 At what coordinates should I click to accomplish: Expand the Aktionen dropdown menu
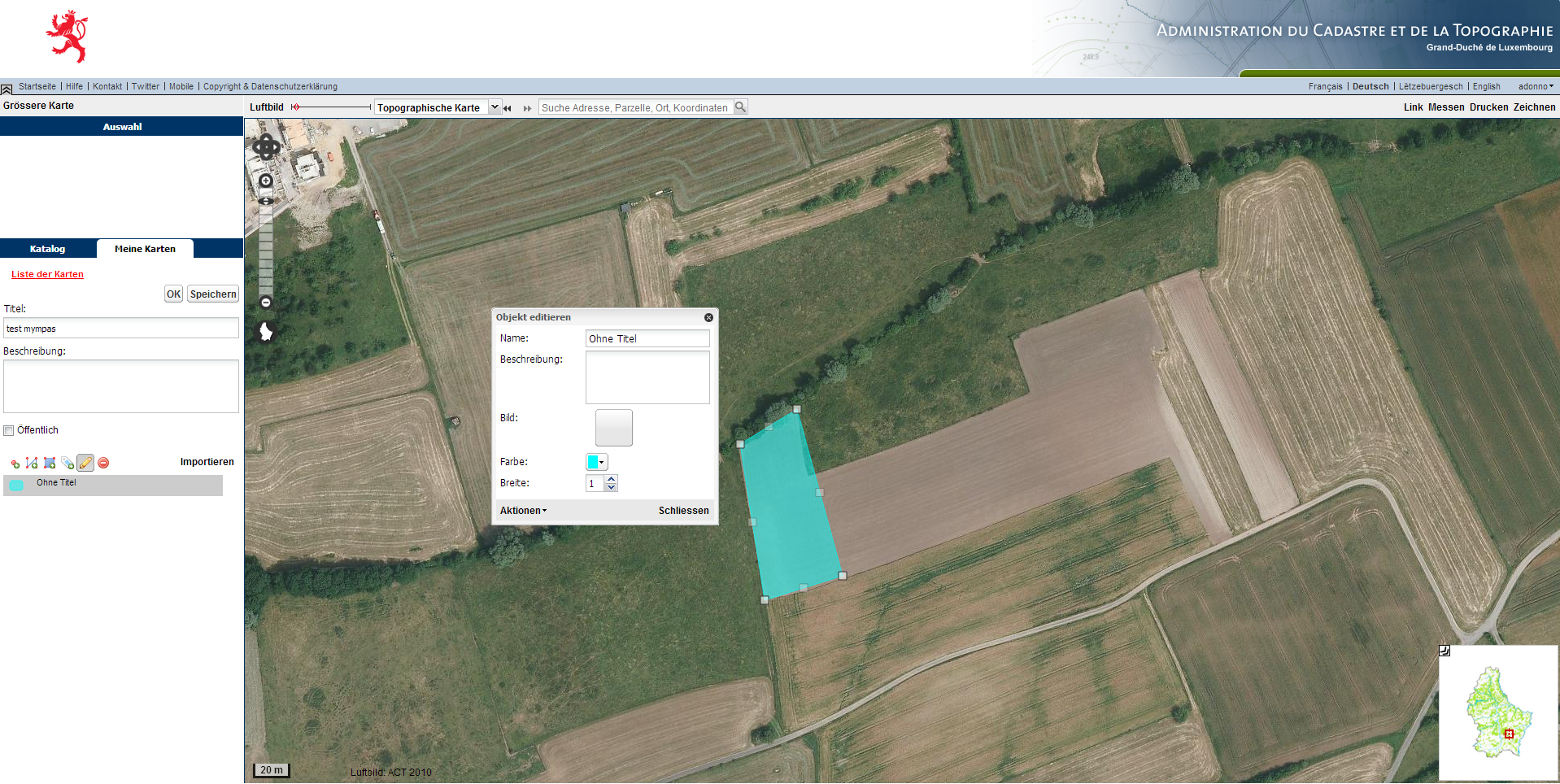pyautogui.click(x=523, y=511)
